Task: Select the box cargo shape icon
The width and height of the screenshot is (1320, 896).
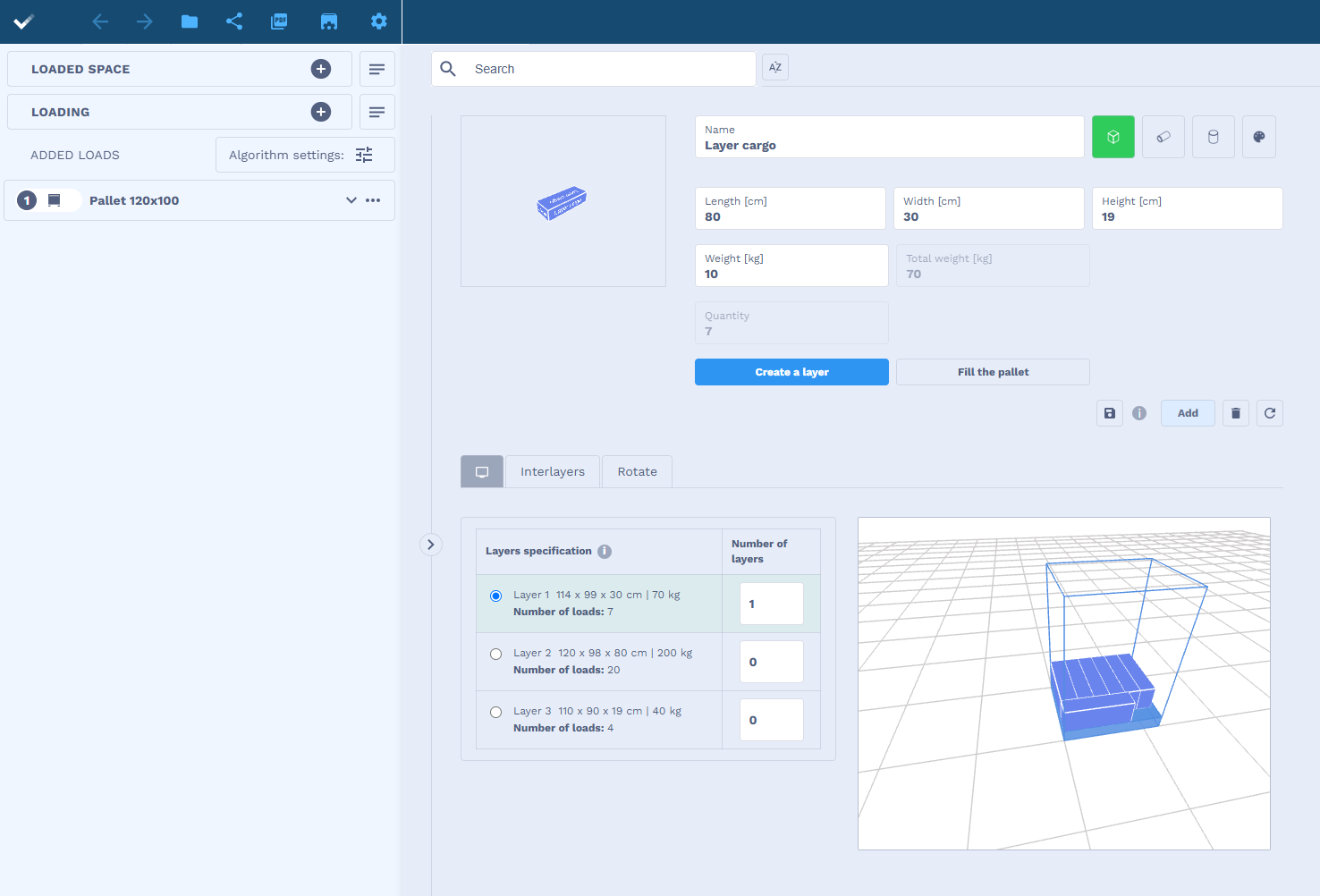Action: point(1113,137)
